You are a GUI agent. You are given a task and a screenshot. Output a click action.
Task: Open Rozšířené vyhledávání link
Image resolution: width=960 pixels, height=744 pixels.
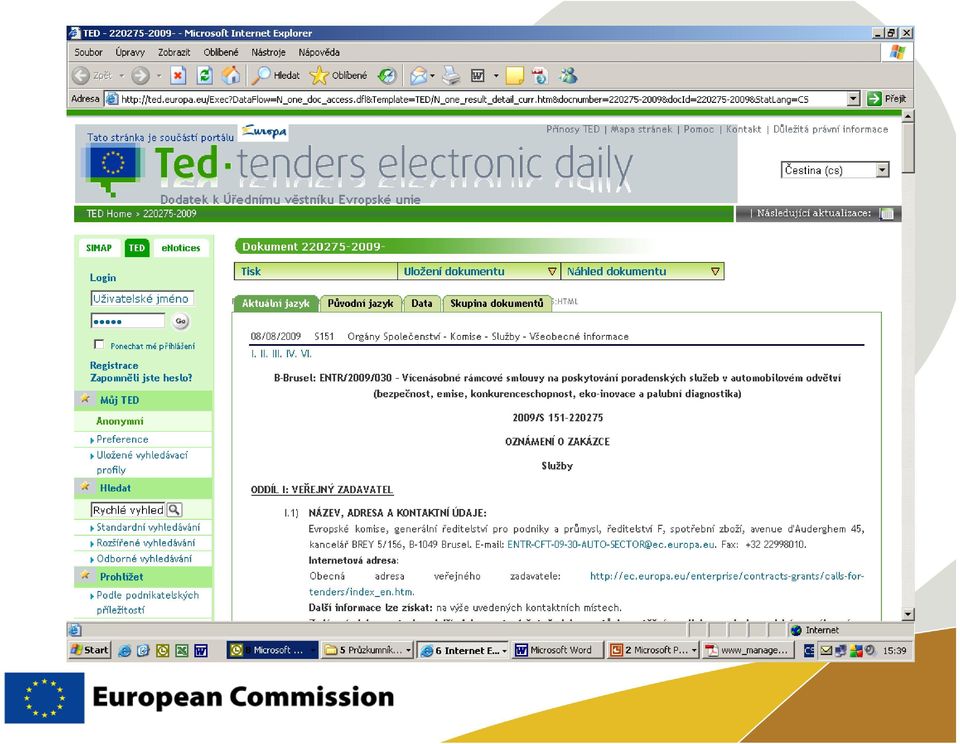[146, 543]
